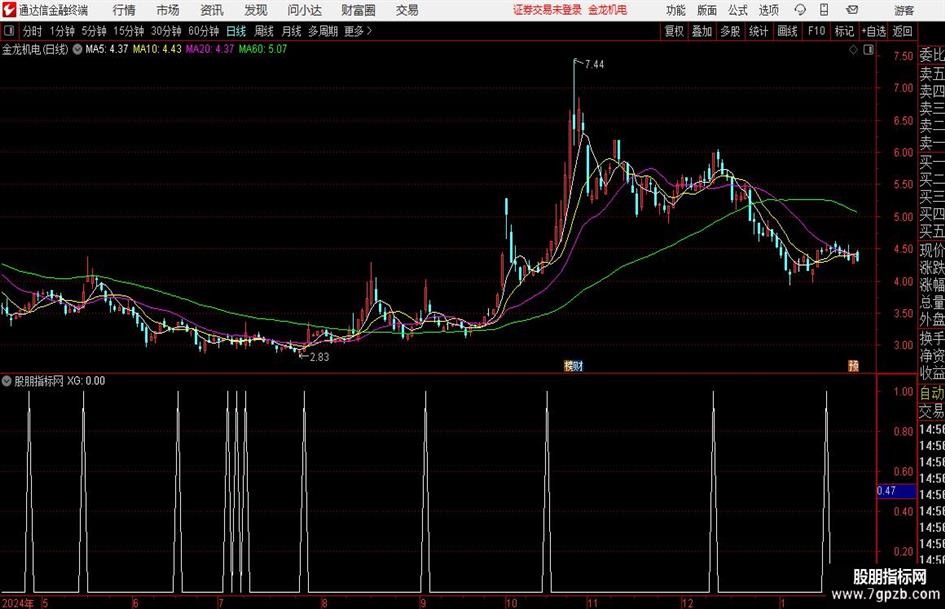Switch to 5分钟 period
Viewport: 945px width, 609px height.
coord(94,31)
